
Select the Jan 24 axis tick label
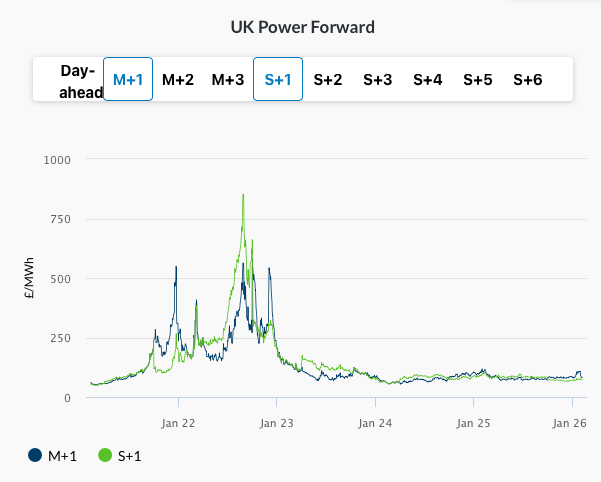pyautogui.click(x=375, y=423)
